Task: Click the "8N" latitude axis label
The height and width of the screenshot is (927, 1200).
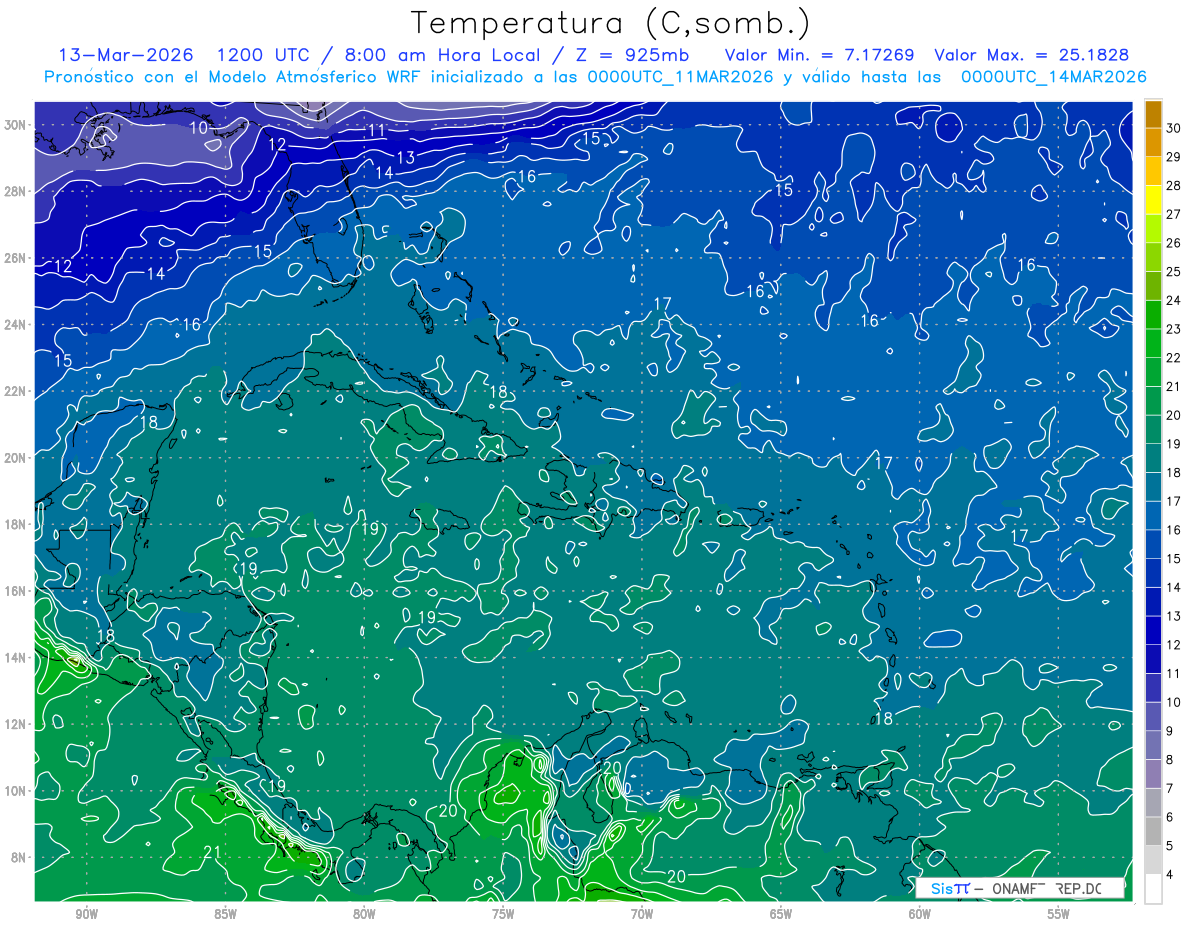Action: pos(19,857)
